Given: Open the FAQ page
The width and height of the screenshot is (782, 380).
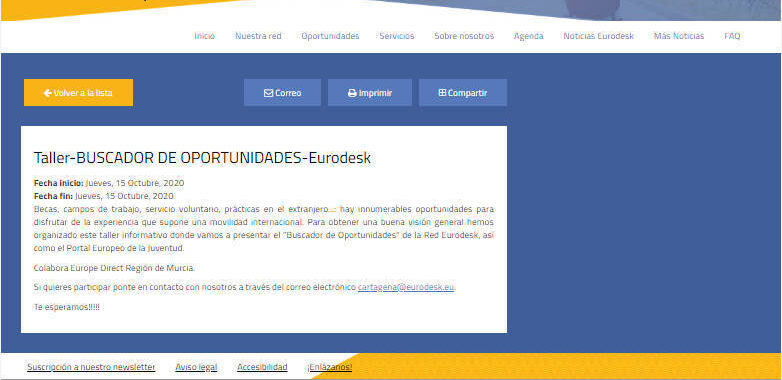Looking at the screenshot, I should (732, 36).
